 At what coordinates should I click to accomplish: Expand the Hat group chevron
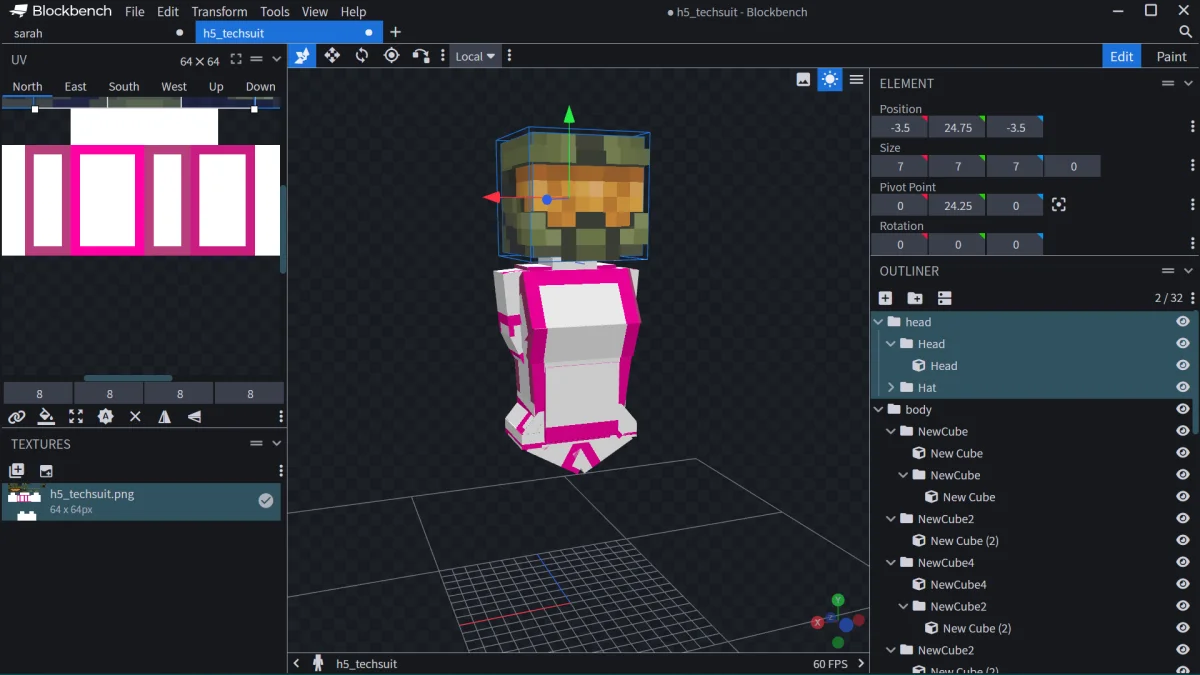tap(891, 388)
